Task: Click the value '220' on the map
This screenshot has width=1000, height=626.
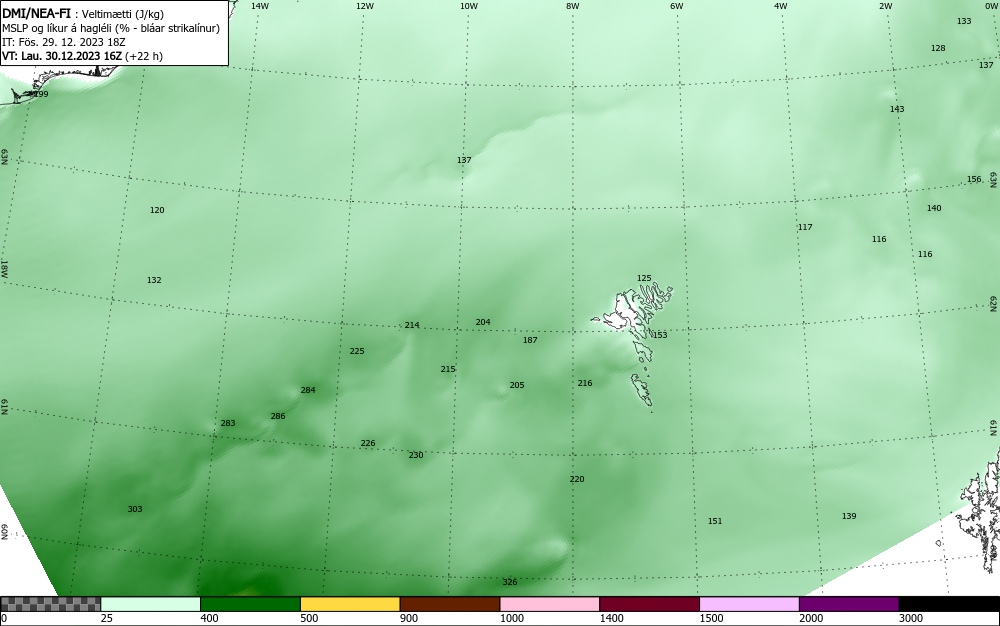Action: coord(577,479)
